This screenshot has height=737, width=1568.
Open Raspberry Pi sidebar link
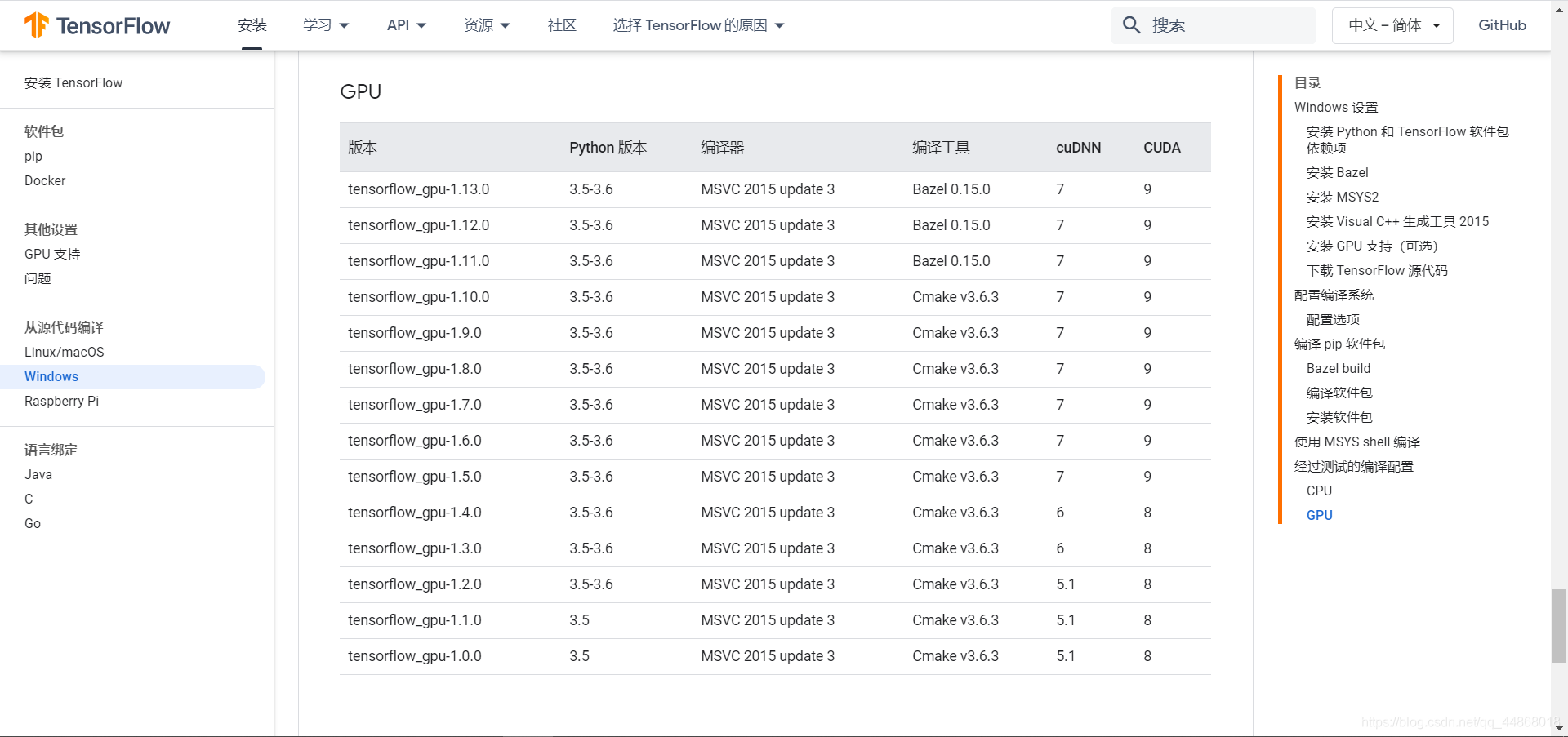[61, 402]
